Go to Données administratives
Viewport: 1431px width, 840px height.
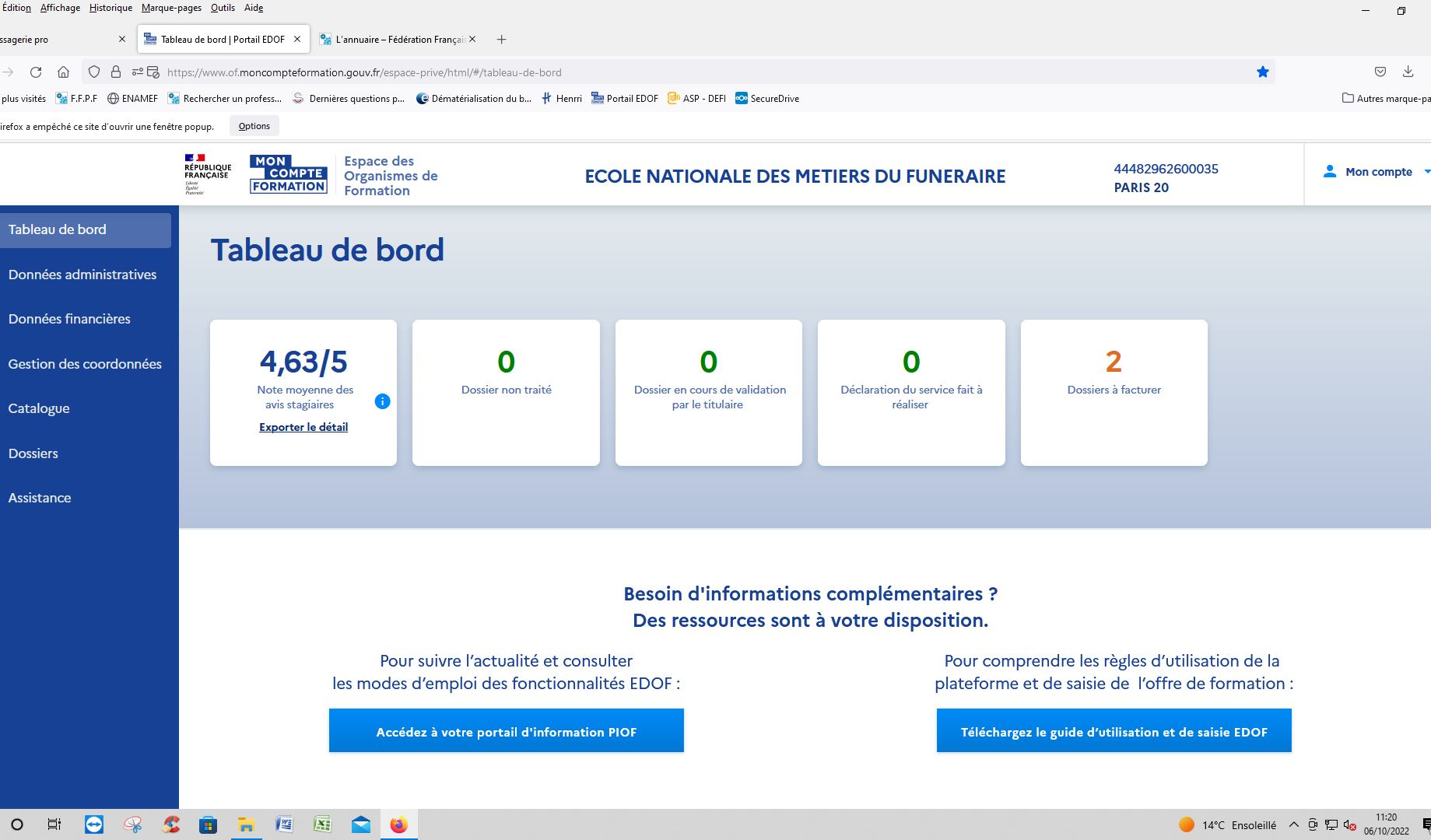82,275
